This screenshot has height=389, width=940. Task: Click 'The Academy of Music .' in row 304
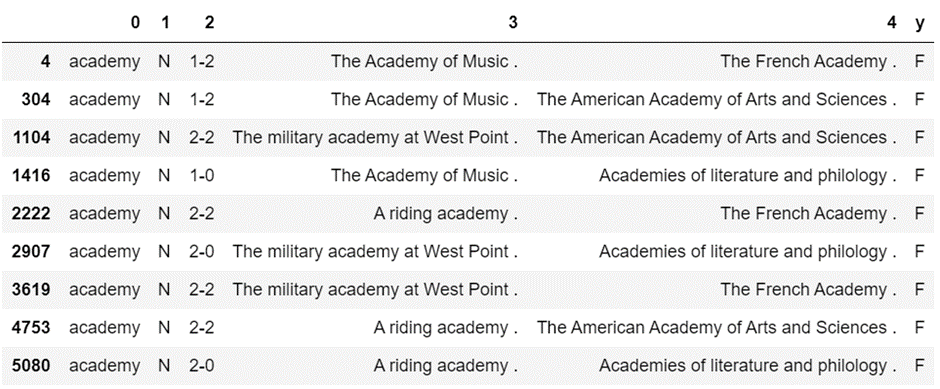pyautogui.click(x=424, y=99)
